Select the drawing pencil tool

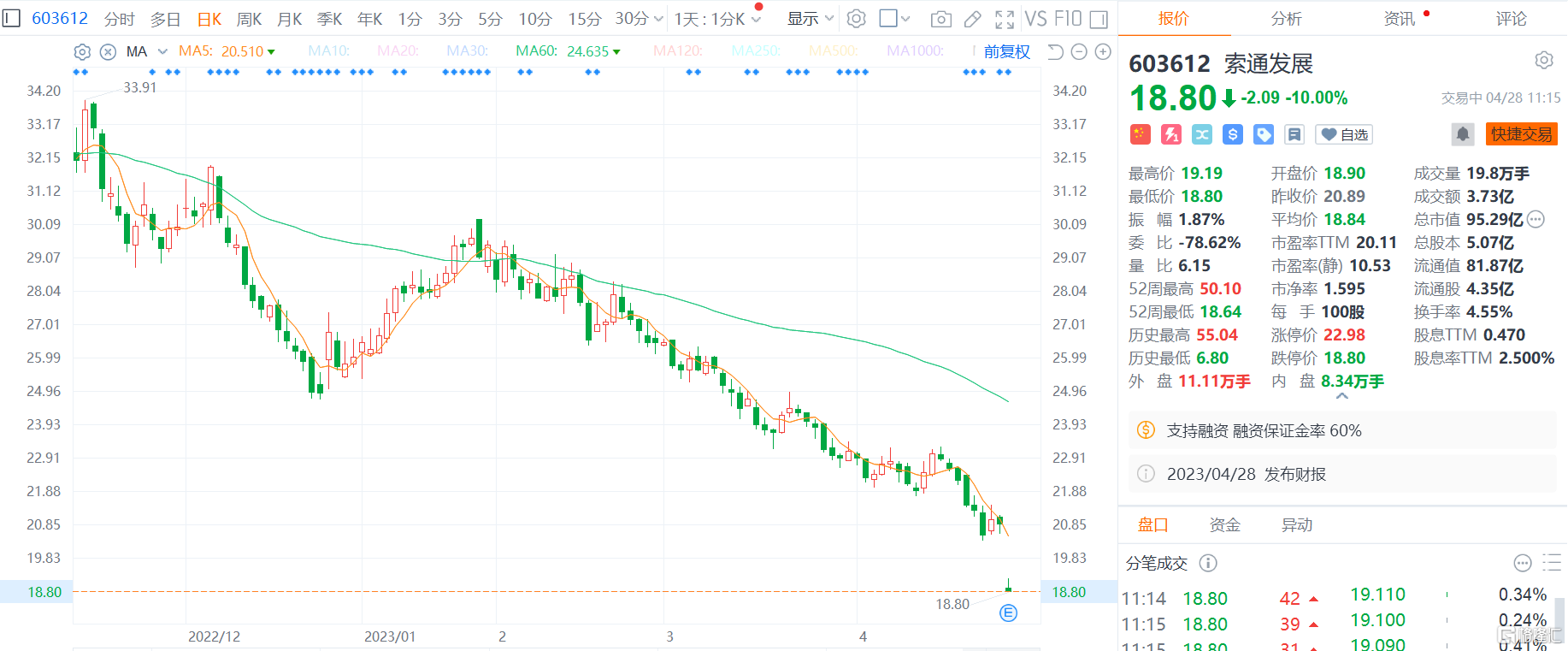pyautogui.click(x=973, y=19)
